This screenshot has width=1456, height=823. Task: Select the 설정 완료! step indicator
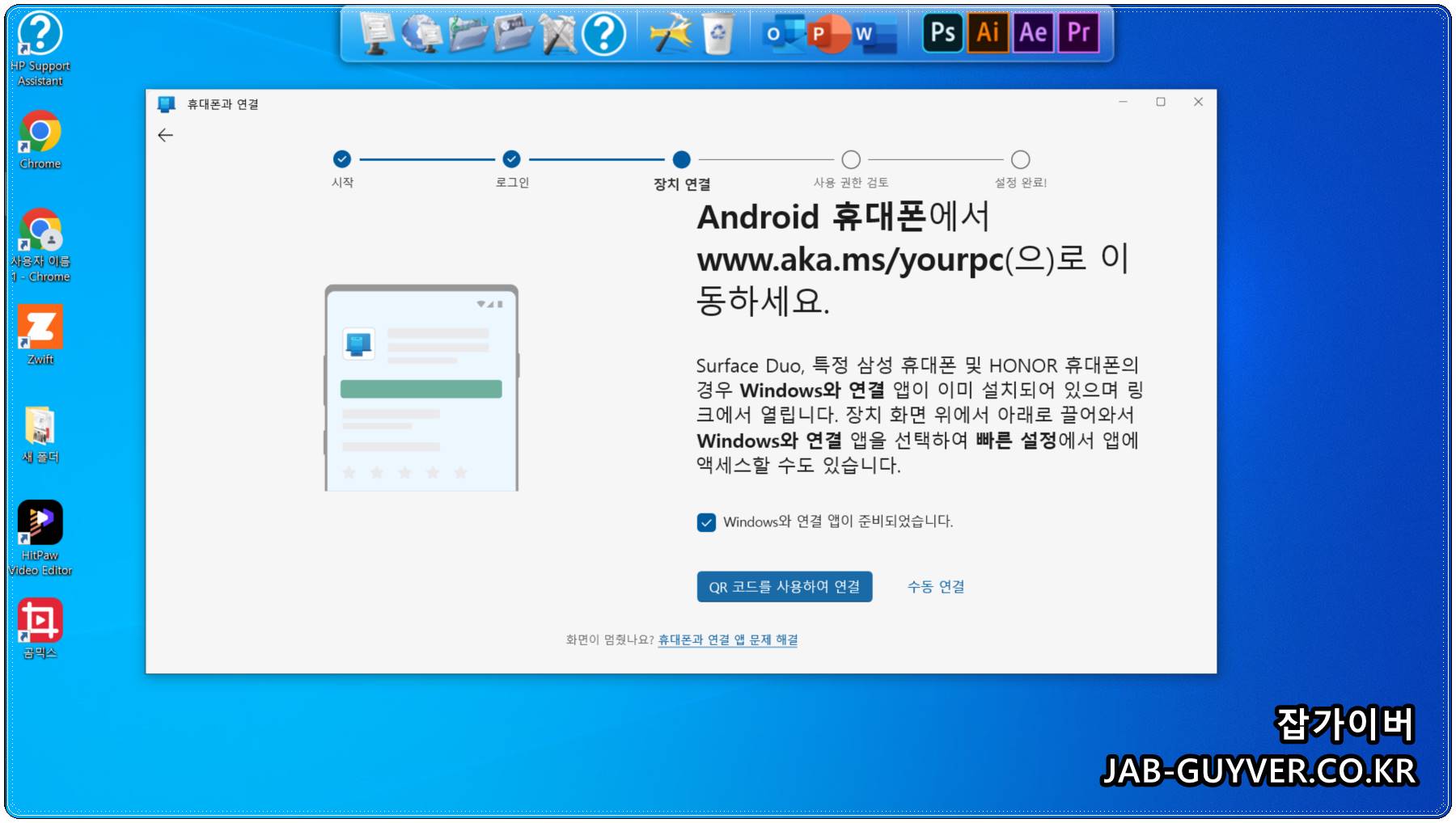point(1021,159)
